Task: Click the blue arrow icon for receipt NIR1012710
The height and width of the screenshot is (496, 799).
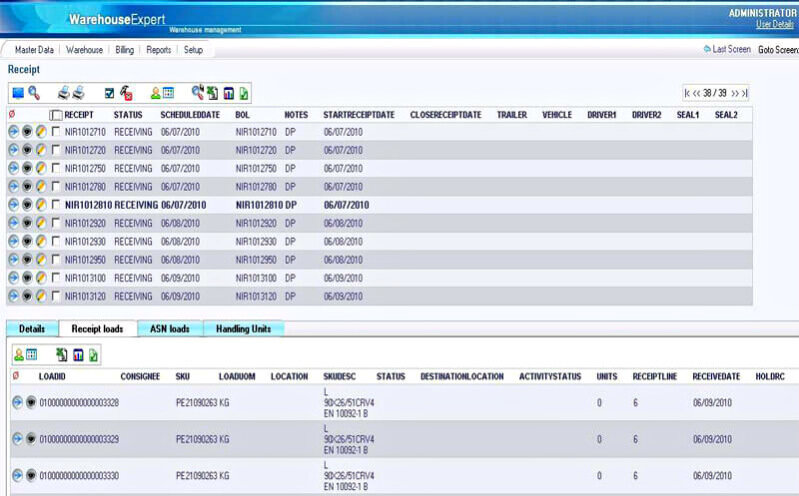Action: 13,132
